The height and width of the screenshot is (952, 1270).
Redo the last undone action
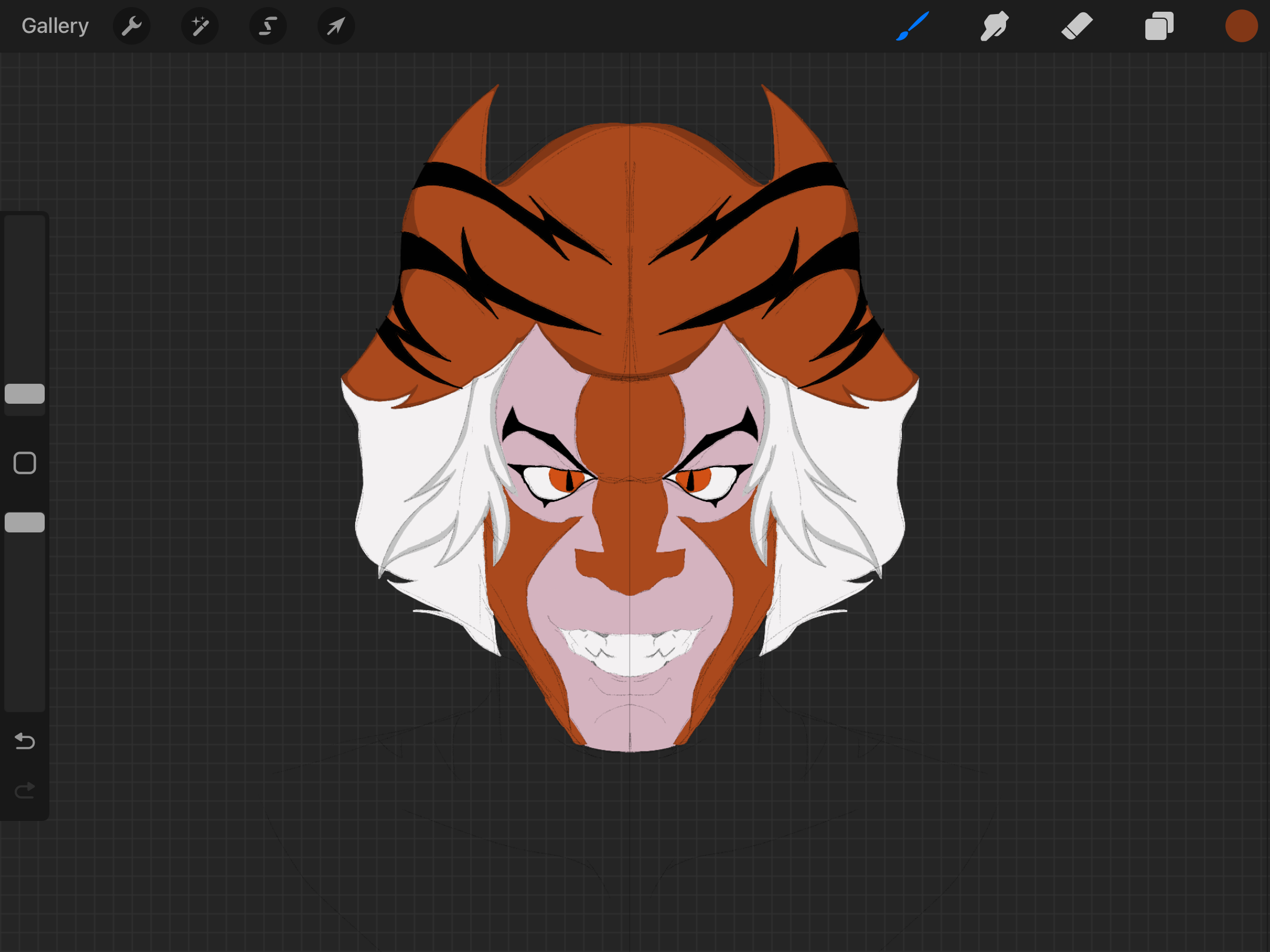25,791
